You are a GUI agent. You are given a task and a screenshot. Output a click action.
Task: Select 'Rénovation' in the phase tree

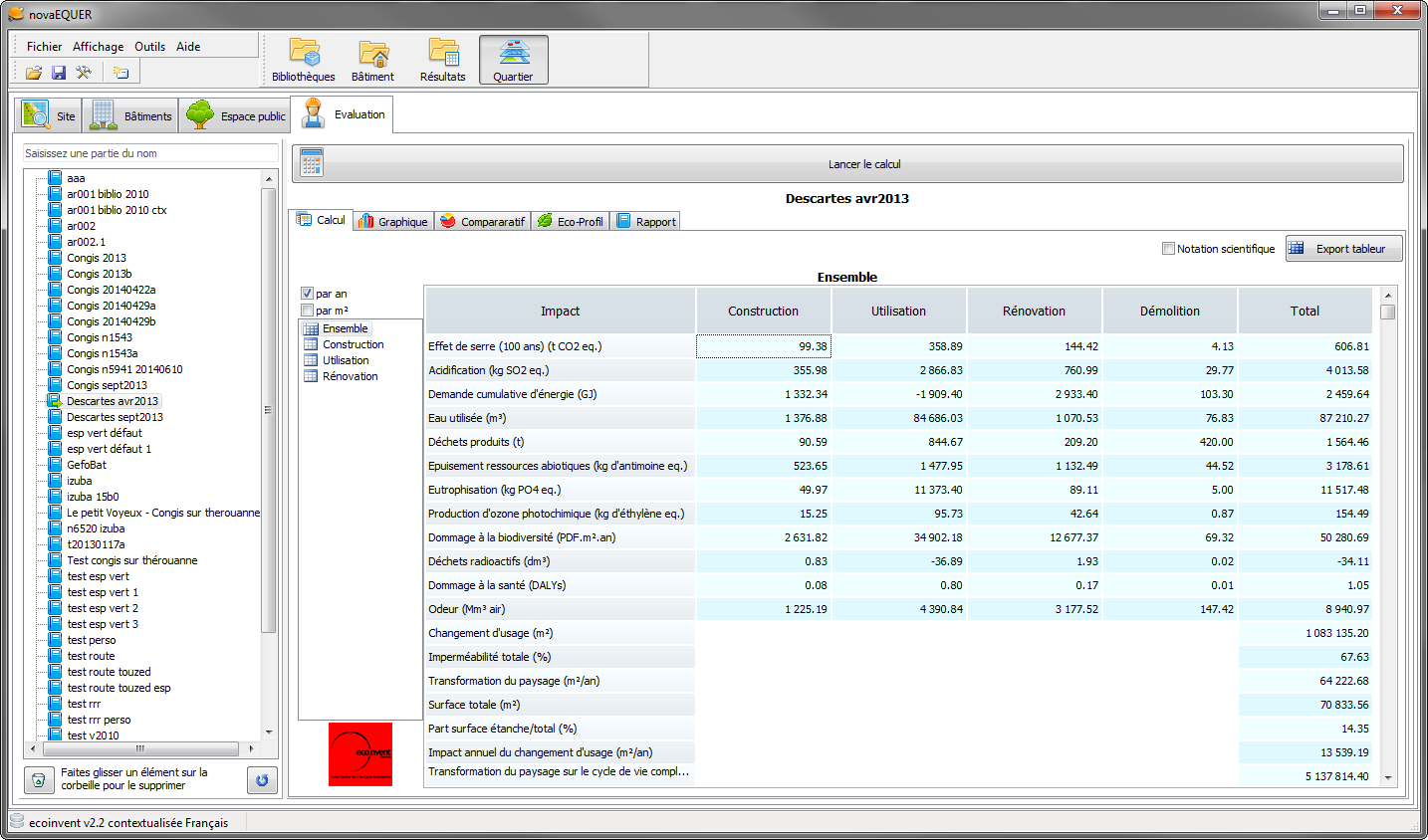(x=350, y=376)
